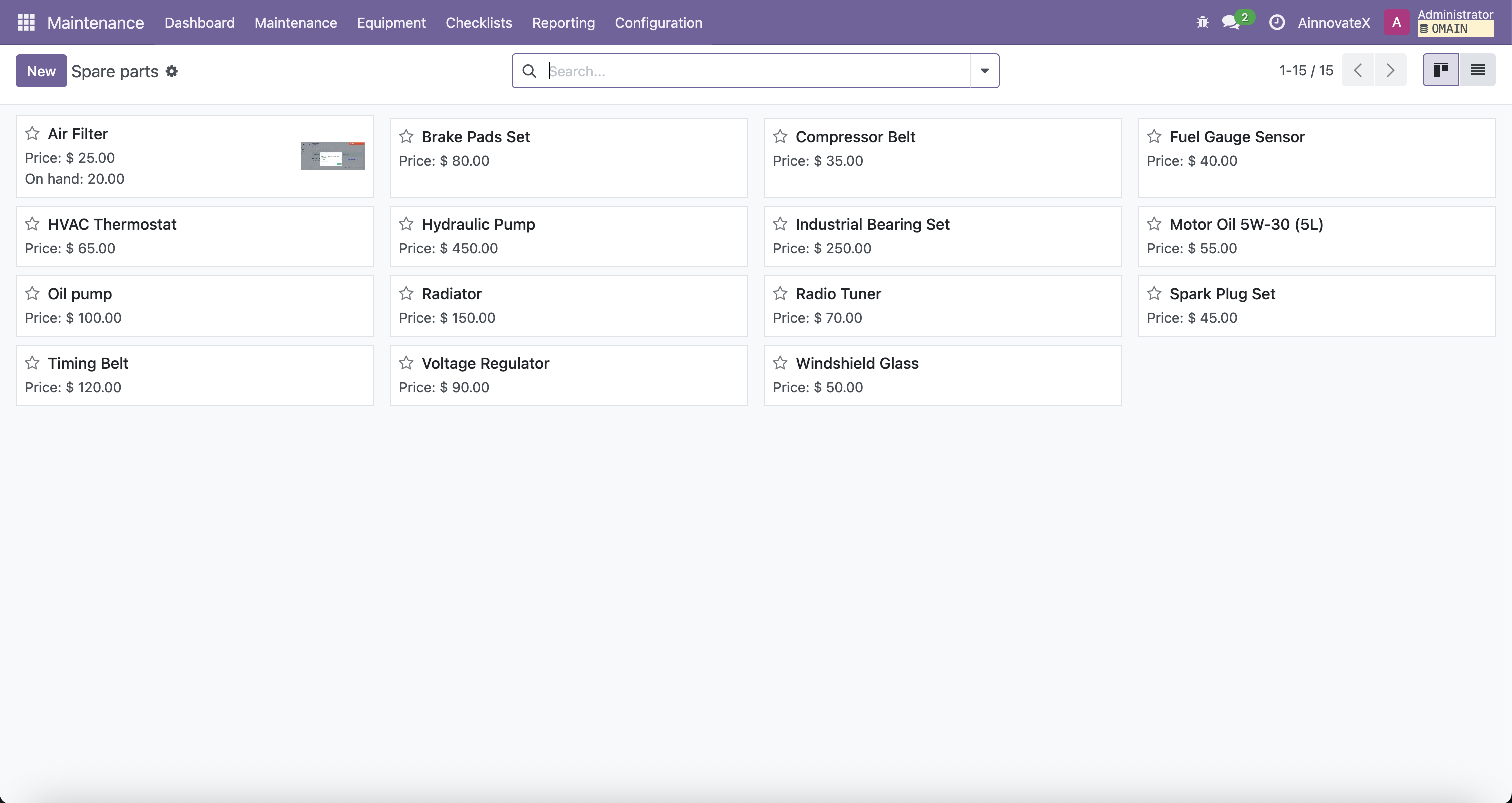The width and height of the screenshot is (1512, 803).
Task: Open the Reporting menu
Action: pos(563,23)
